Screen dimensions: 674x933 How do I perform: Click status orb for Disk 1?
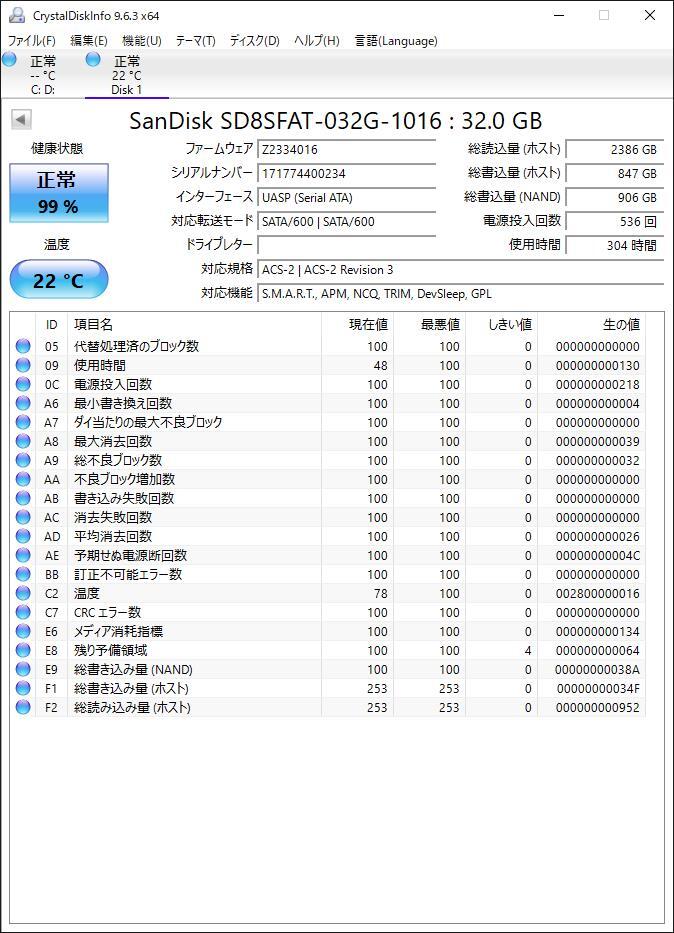coord(93,60)
